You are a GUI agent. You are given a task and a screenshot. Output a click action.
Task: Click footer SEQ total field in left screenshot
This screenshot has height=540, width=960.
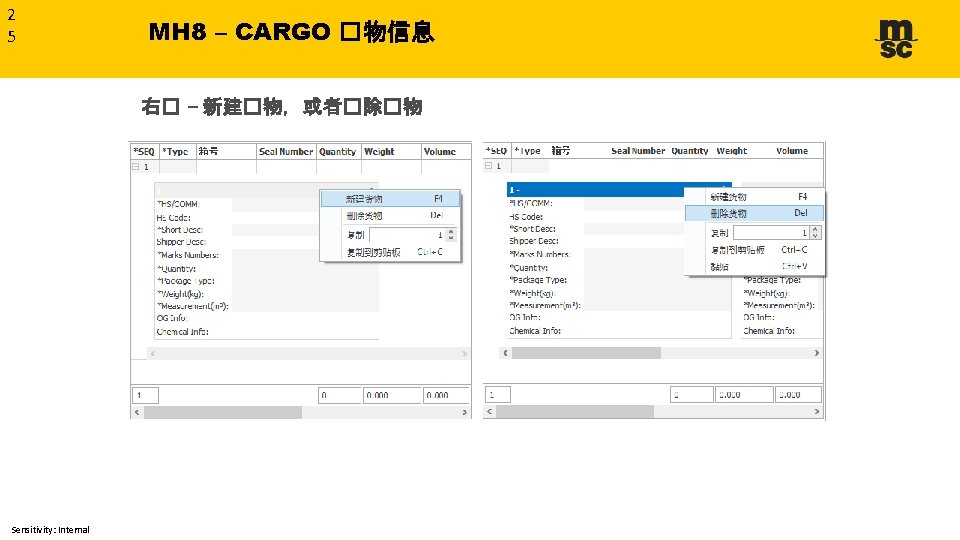[146, 396]
